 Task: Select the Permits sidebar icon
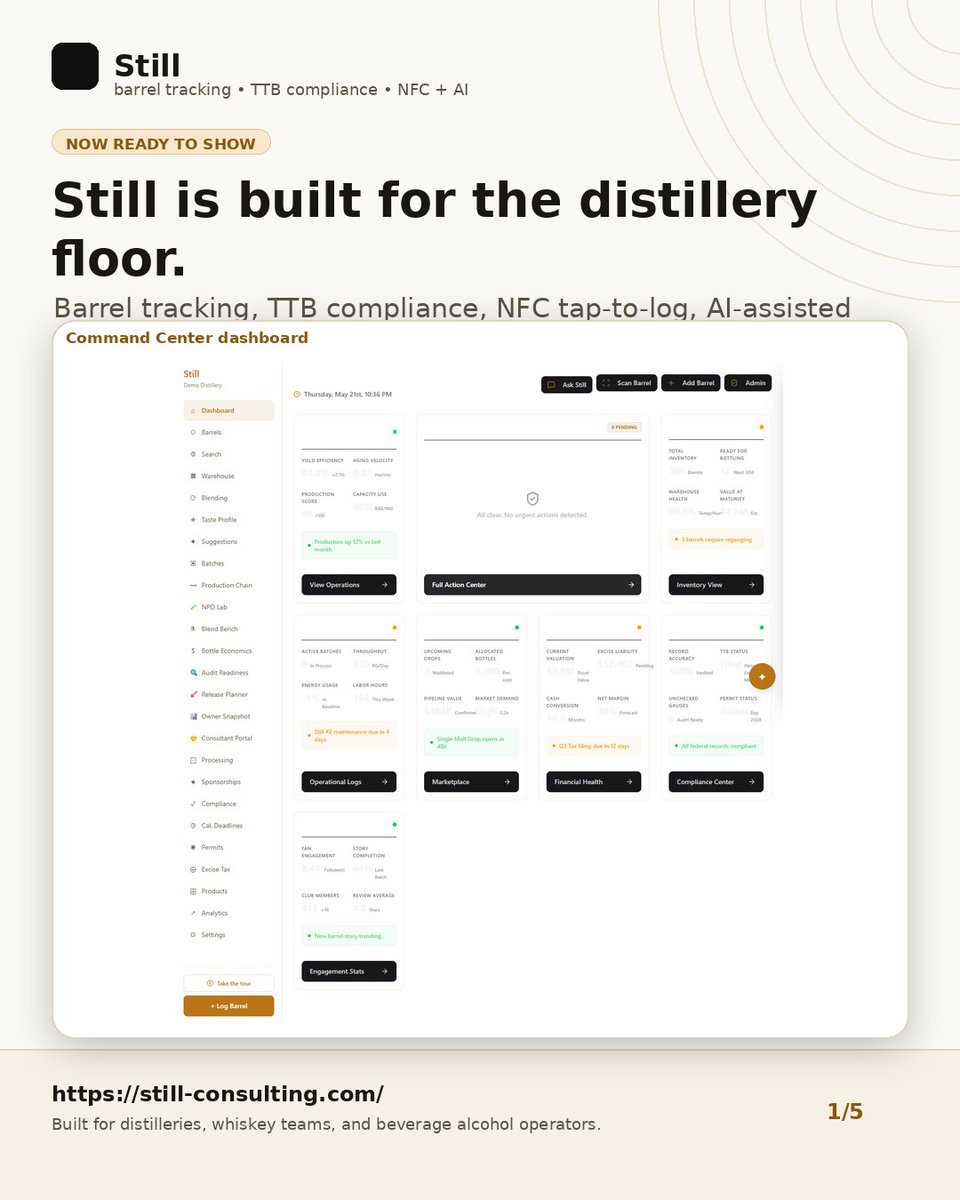[193, 847]
